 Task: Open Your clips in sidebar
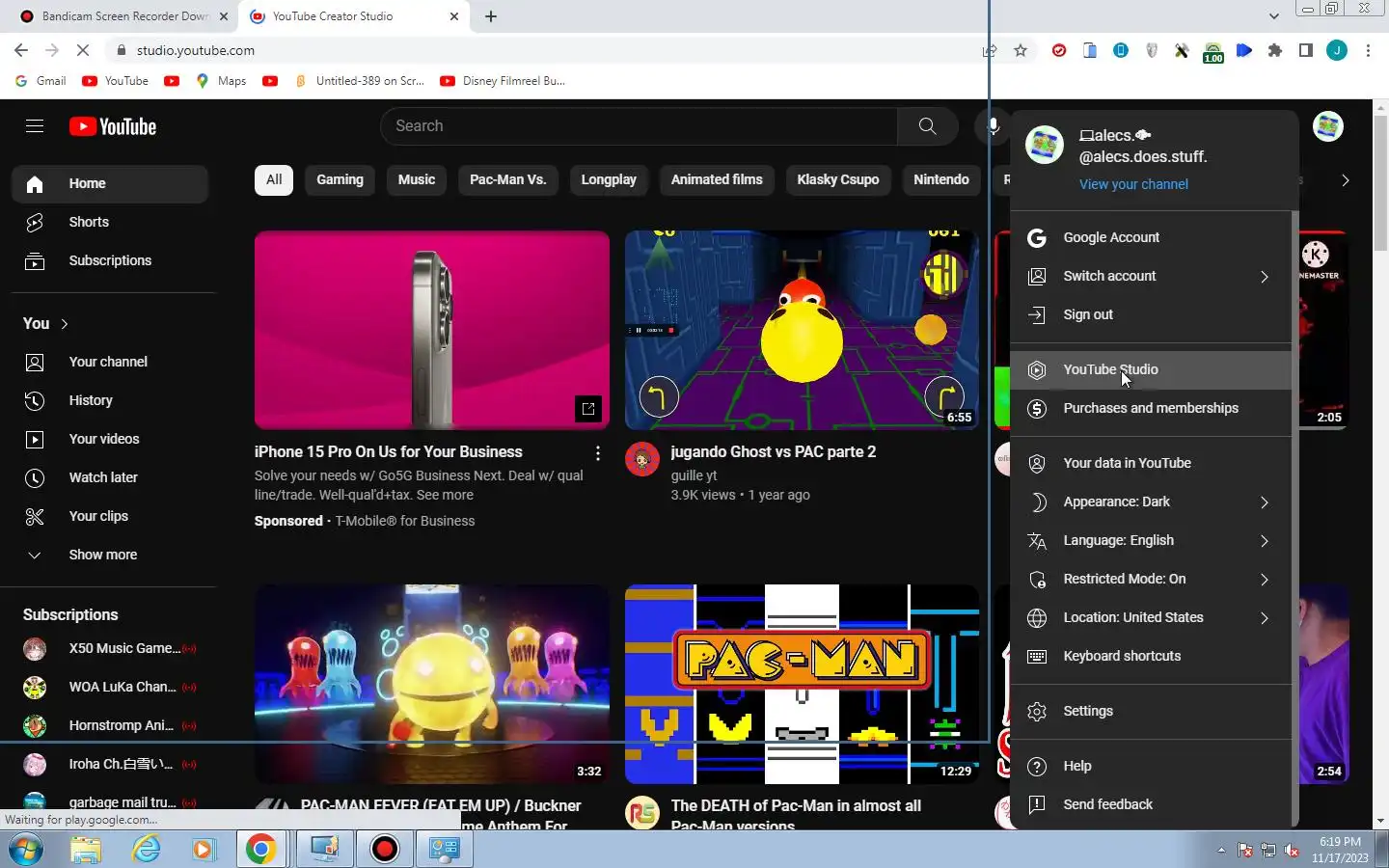[109, 516]
